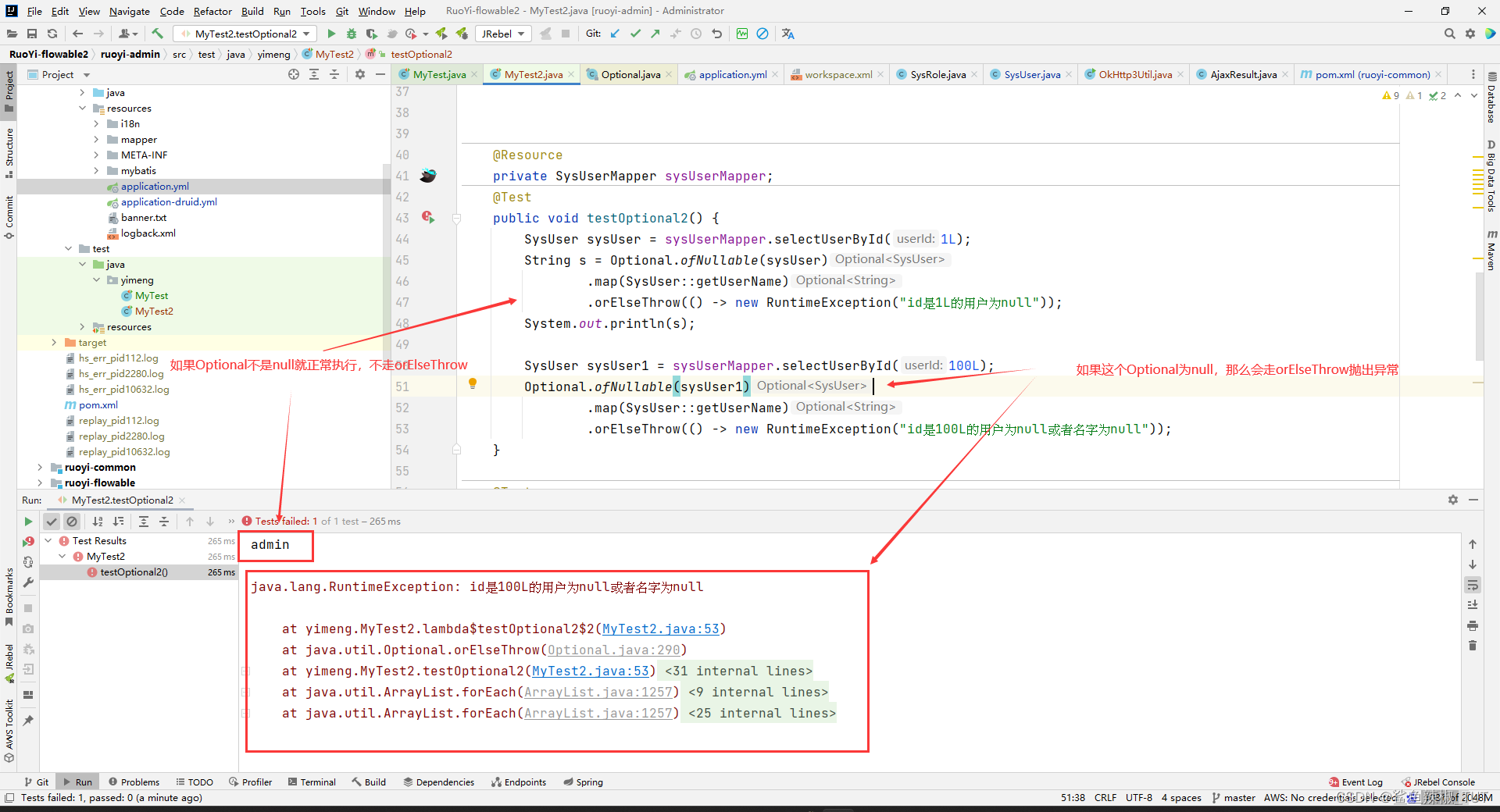Click the Git Push green arrow
This screenshot has width=1500, height=812.
(x=655, y=34)
